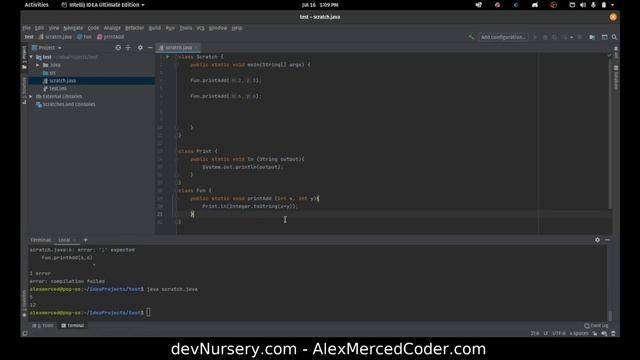Open the Navigate menu
Image resolution: width=640 pixels, height=360 pixels.
point(73,28)
